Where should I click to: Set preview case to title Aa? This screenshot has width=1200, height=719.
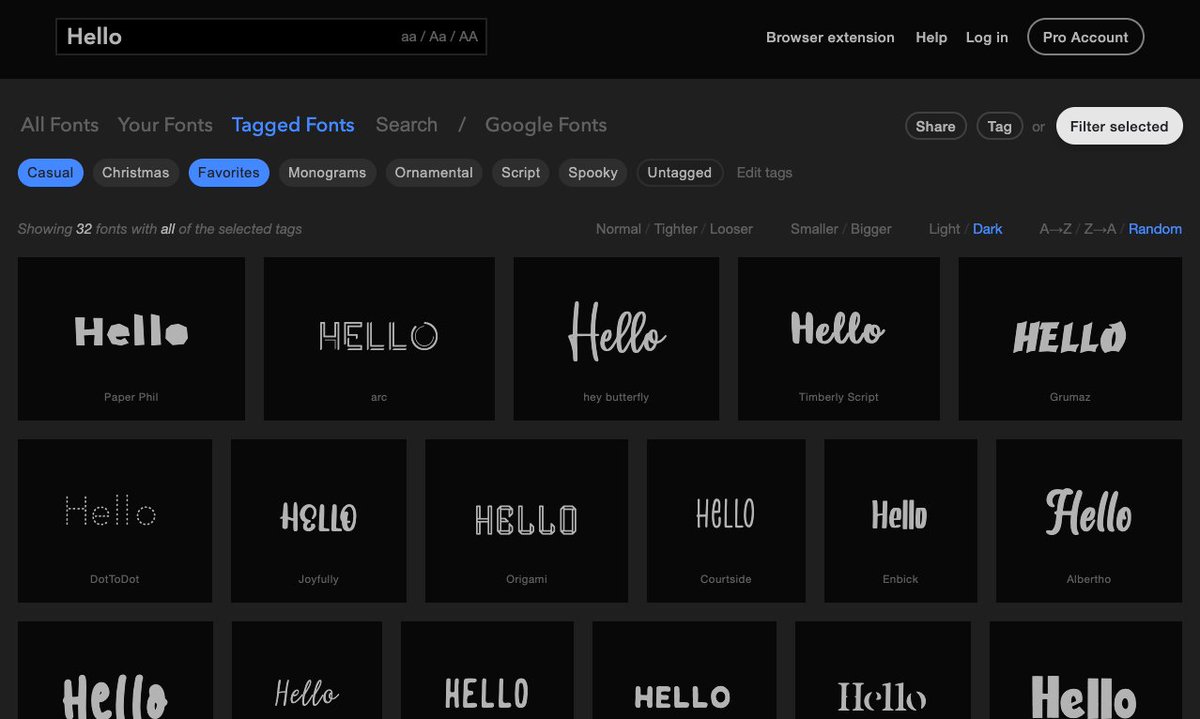pos(437,37)
